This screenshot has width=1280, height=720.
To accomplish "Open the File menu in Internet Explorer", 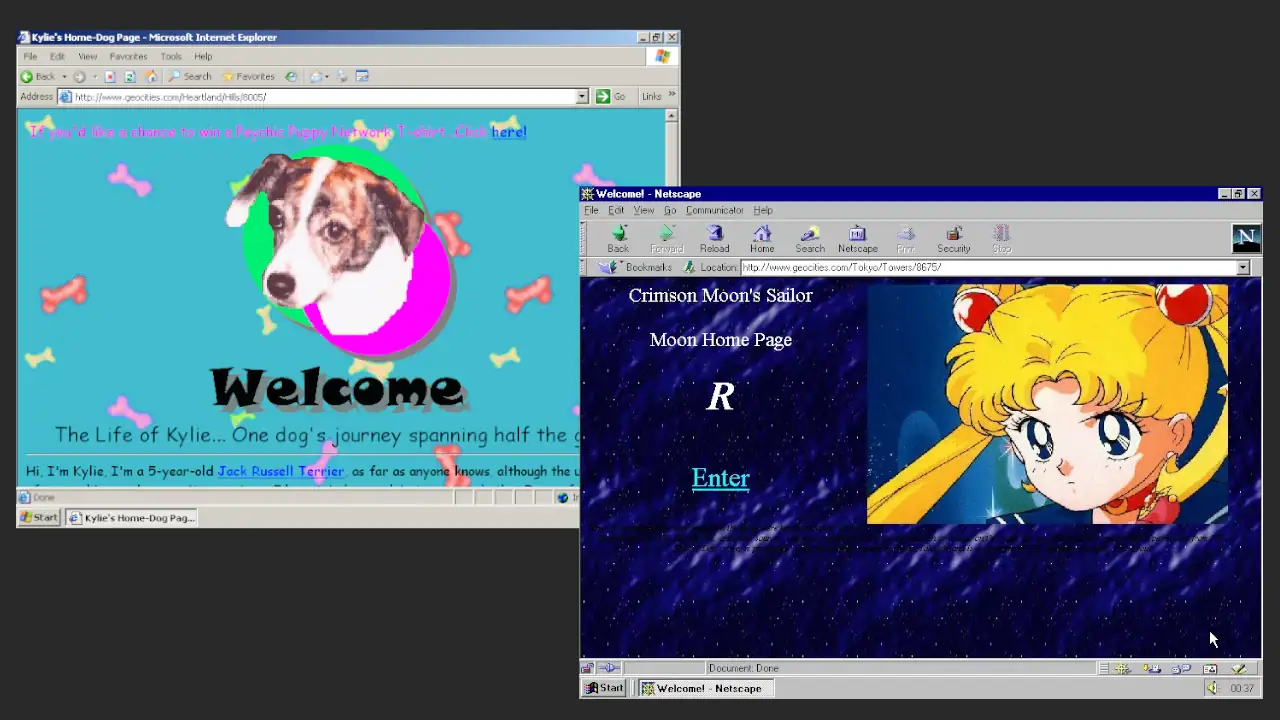I will [x=30, y=56].
